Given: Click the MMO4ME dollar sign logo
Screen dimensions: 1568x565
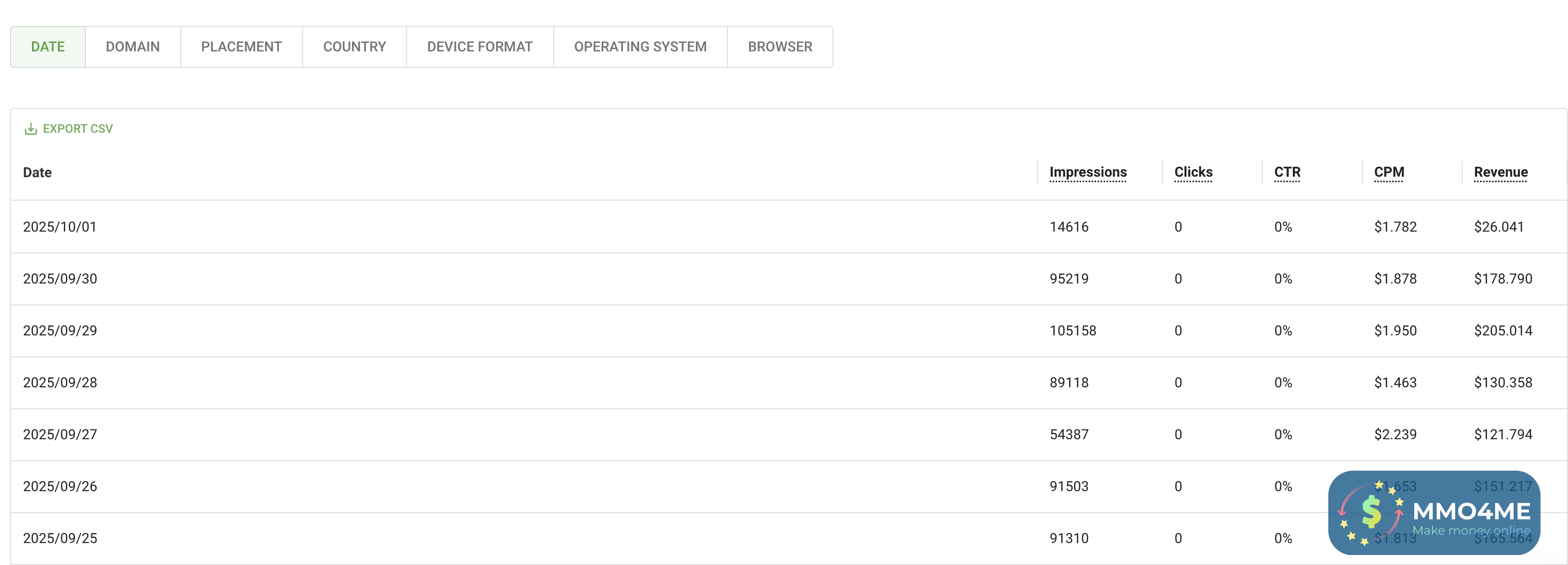Looking at the screenshot, I should [1371, 512].
